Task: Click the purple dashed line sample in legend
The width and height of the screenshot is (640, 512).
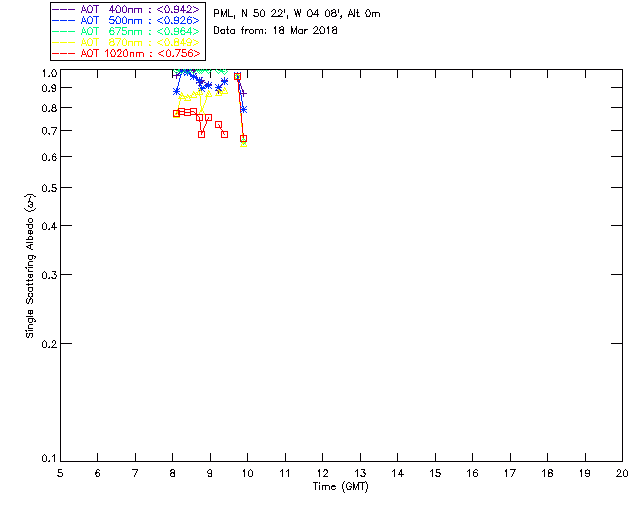Action: click(x=64, y=9)
